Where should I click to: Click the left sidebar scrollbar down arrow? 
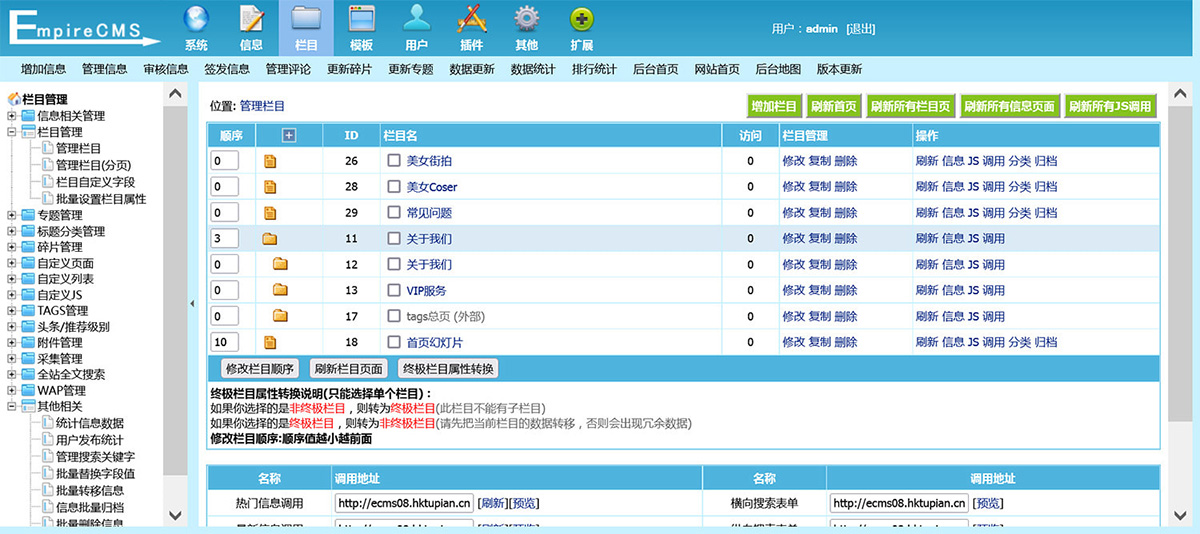[175, 515]
